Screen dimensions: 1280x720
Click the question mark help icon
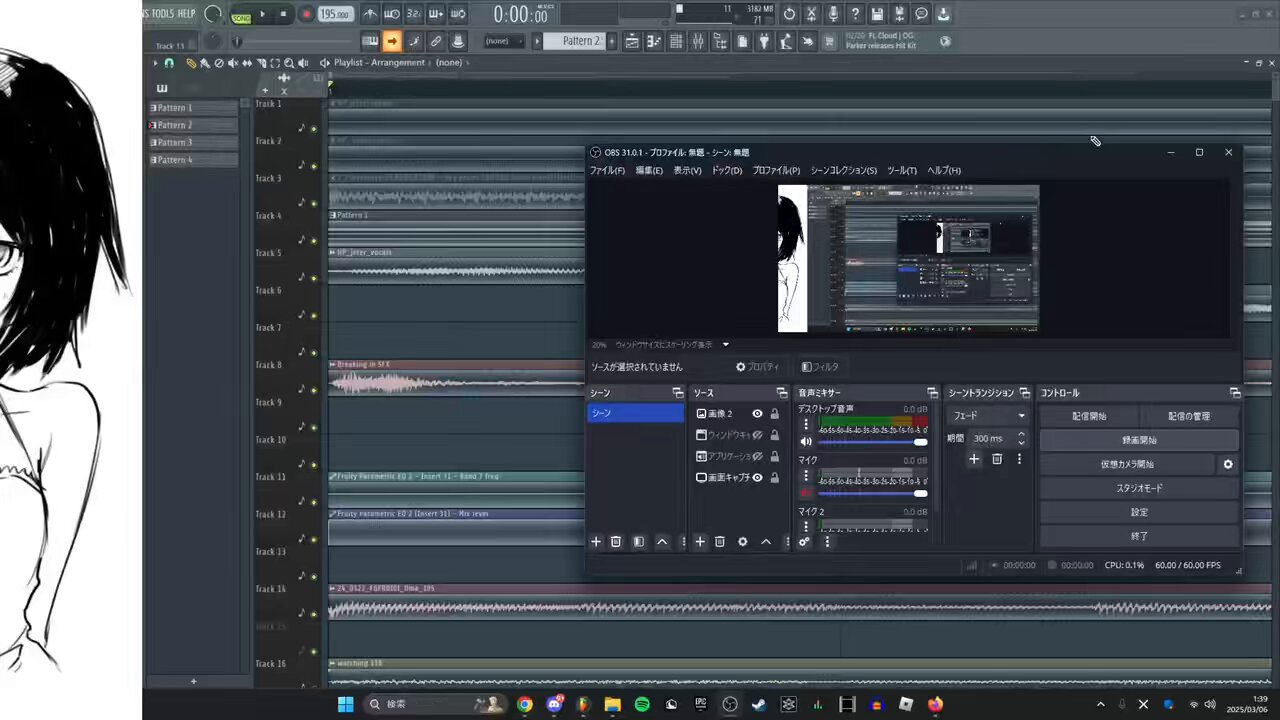[x=855, y=14]
